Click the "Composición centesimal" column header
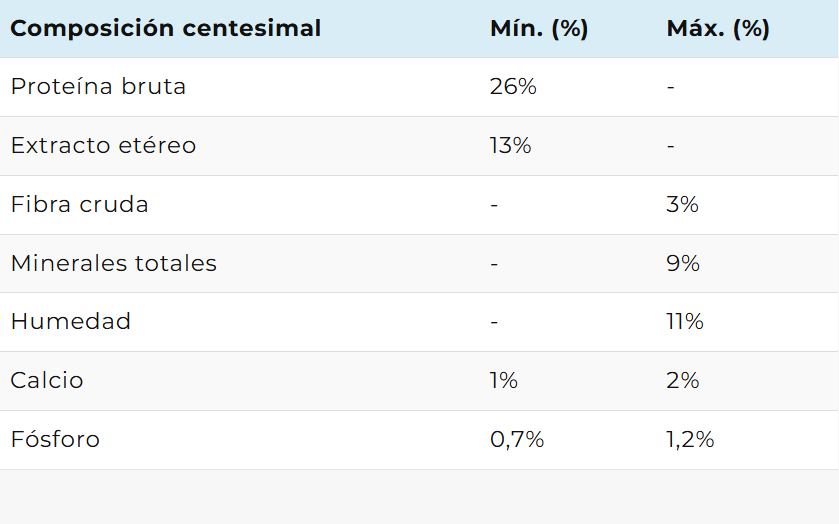839x524 pixels. [166, 28]
